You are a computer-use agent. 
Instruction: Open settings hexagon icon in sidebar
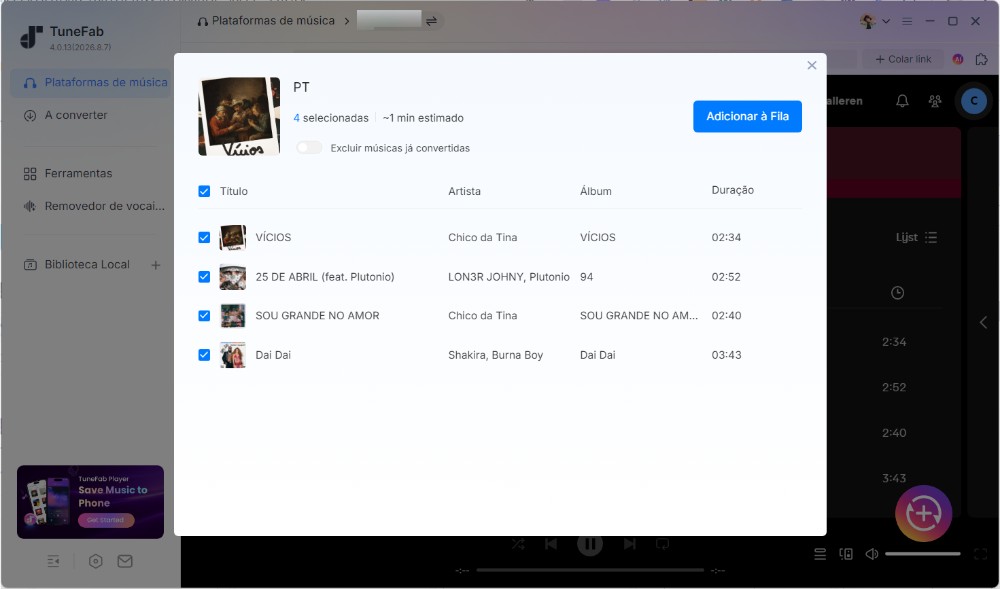coord(96,561)
